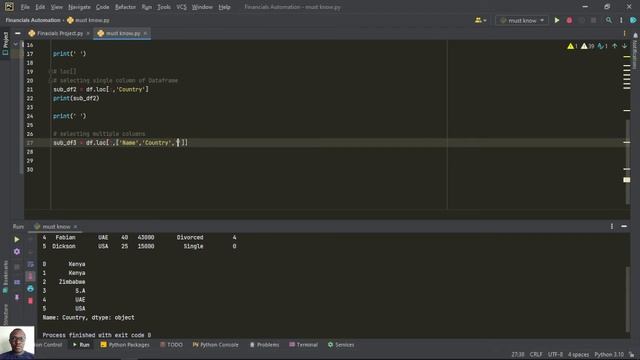The image size is (640, 360).
Task: Open the File menu
Action: point(25,7)
